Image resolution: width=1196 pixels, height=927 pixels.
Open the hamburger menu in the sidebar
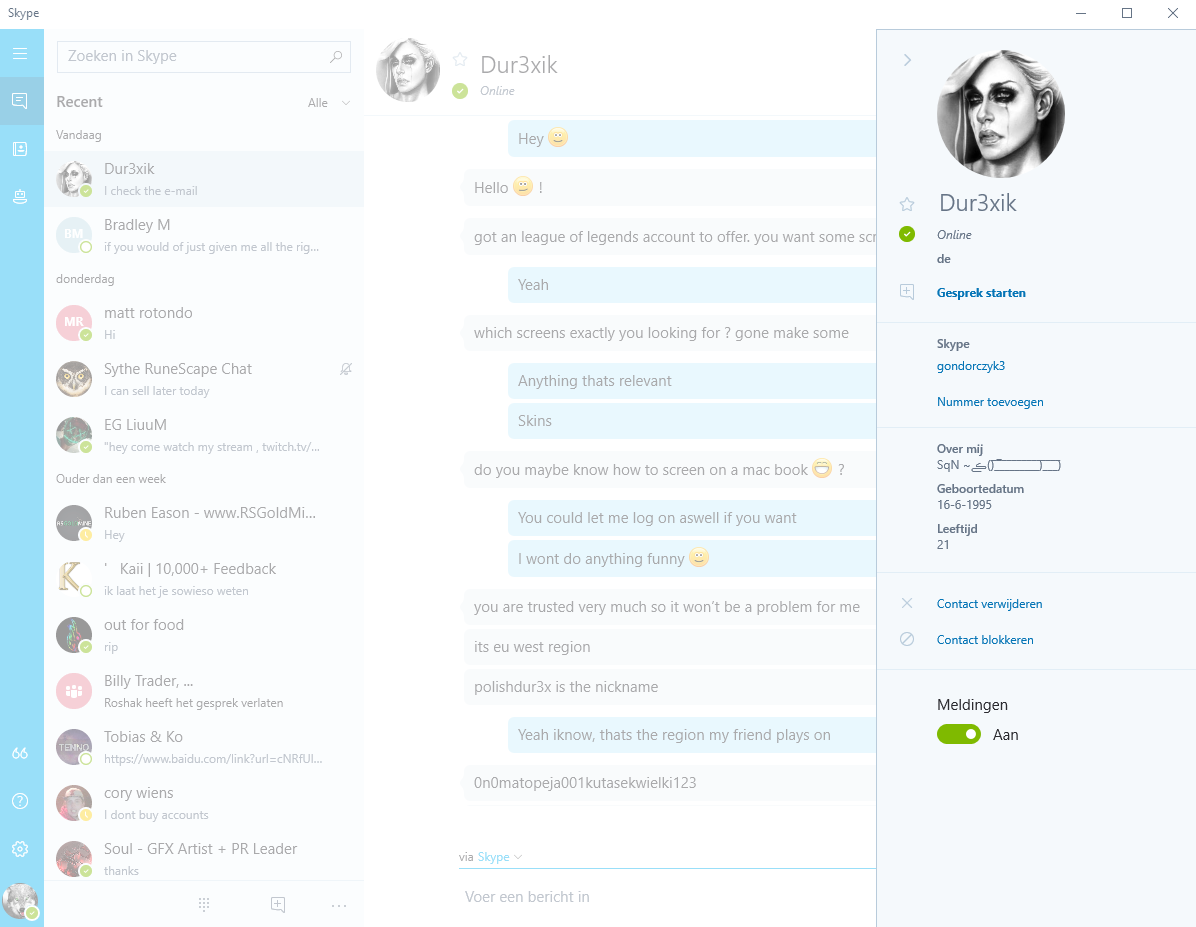tap(21, 53)
